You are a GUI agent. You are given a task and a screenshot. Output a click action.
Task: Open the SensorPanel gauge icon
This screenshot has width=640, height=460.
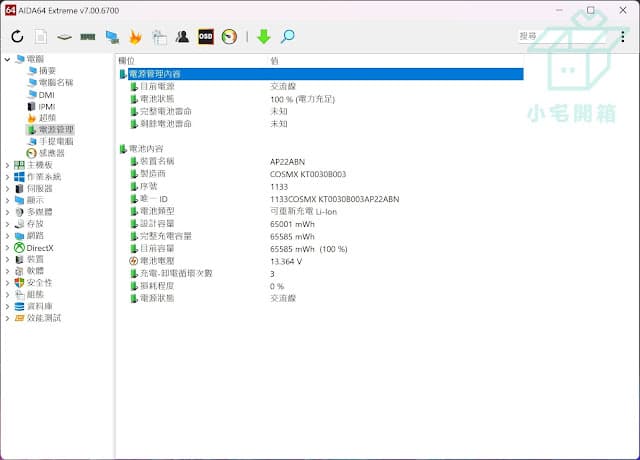[x=229, y=37]
